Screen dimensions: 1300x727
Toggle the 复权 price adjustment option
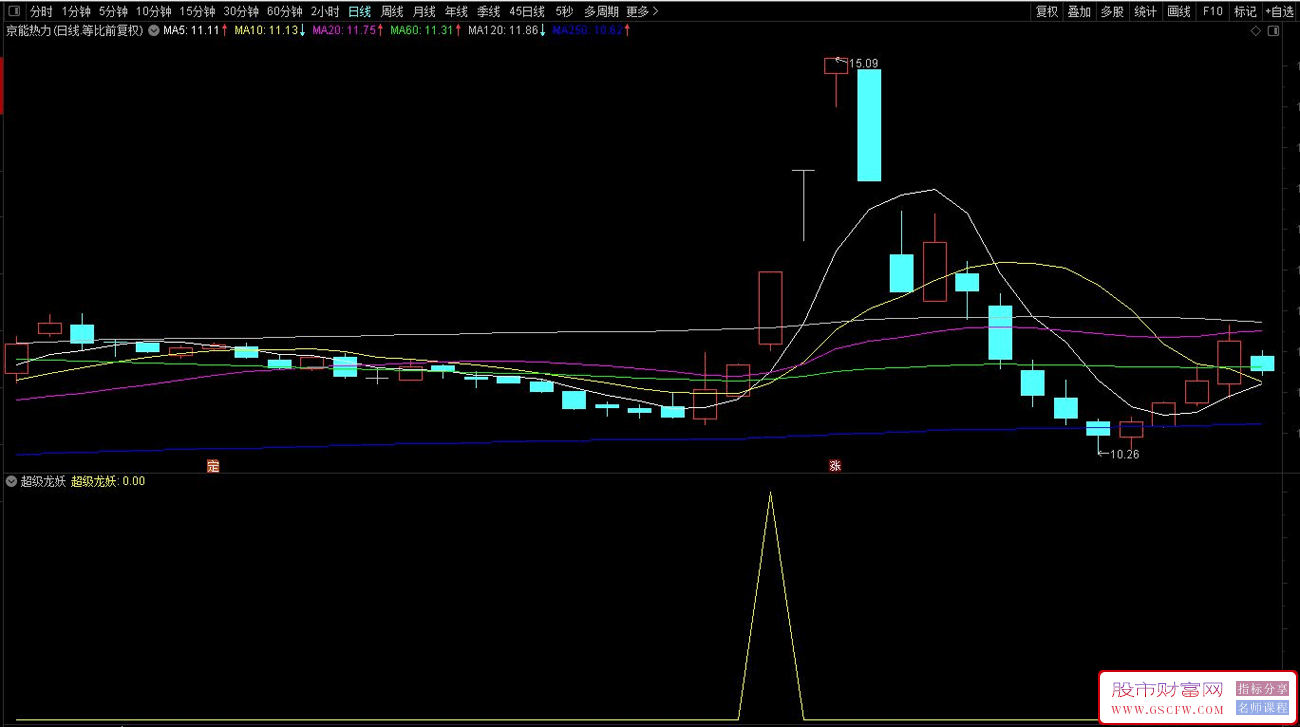(1047, 12)
